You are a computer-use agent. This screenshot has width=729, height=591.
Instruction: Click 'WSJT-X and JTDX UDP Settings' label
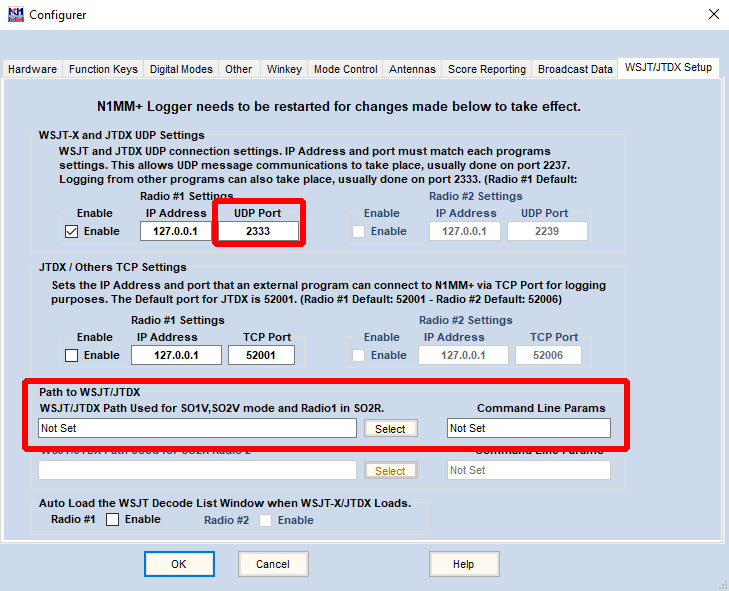coord(122,135)
